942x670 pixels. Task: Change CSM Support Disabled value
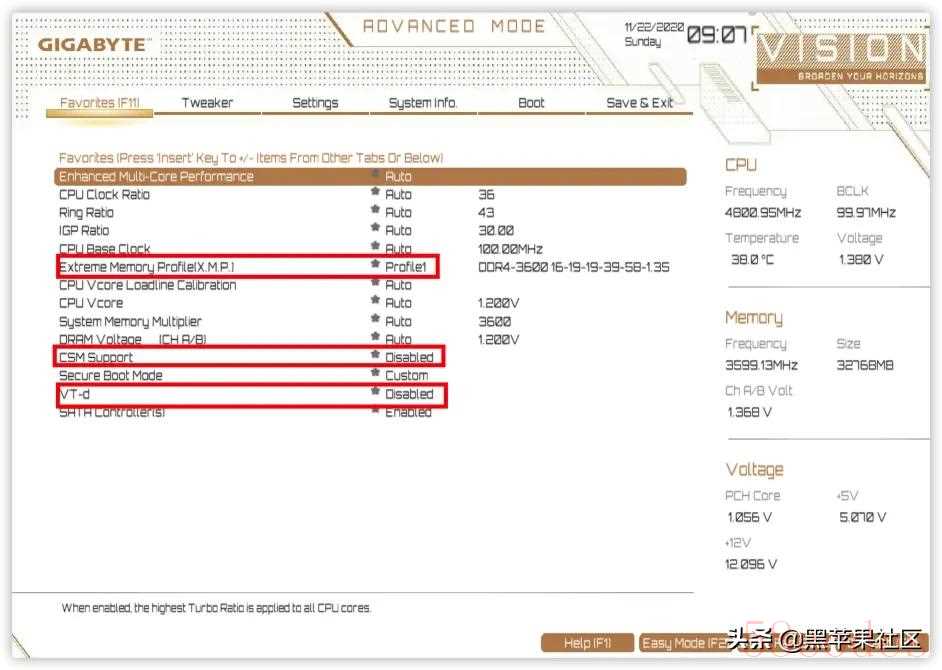point(409,357)
